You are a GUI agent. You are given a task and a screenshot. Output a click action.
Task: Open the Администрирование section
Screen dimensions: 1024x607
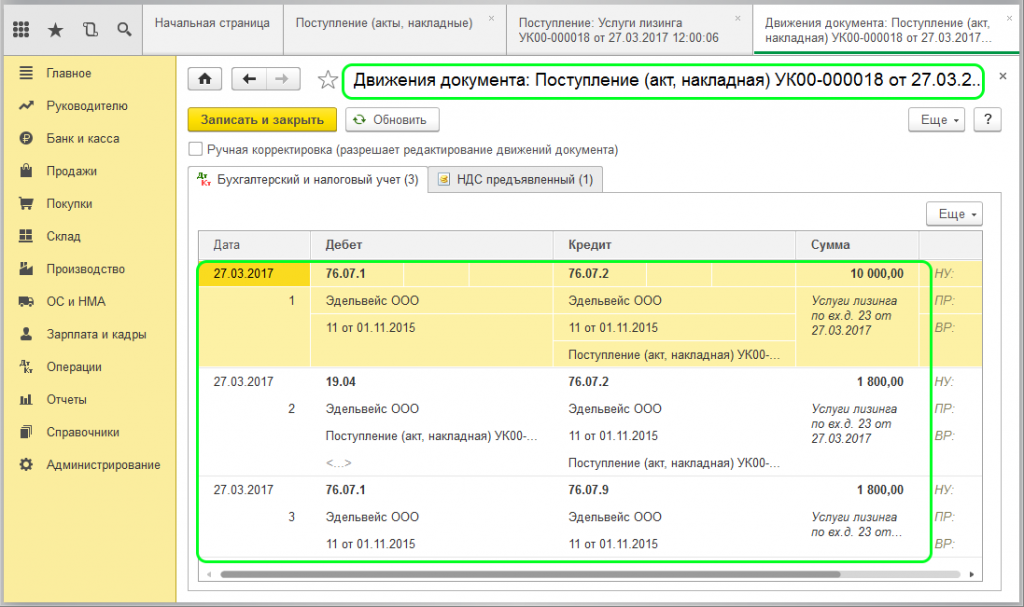pos(103,465)
